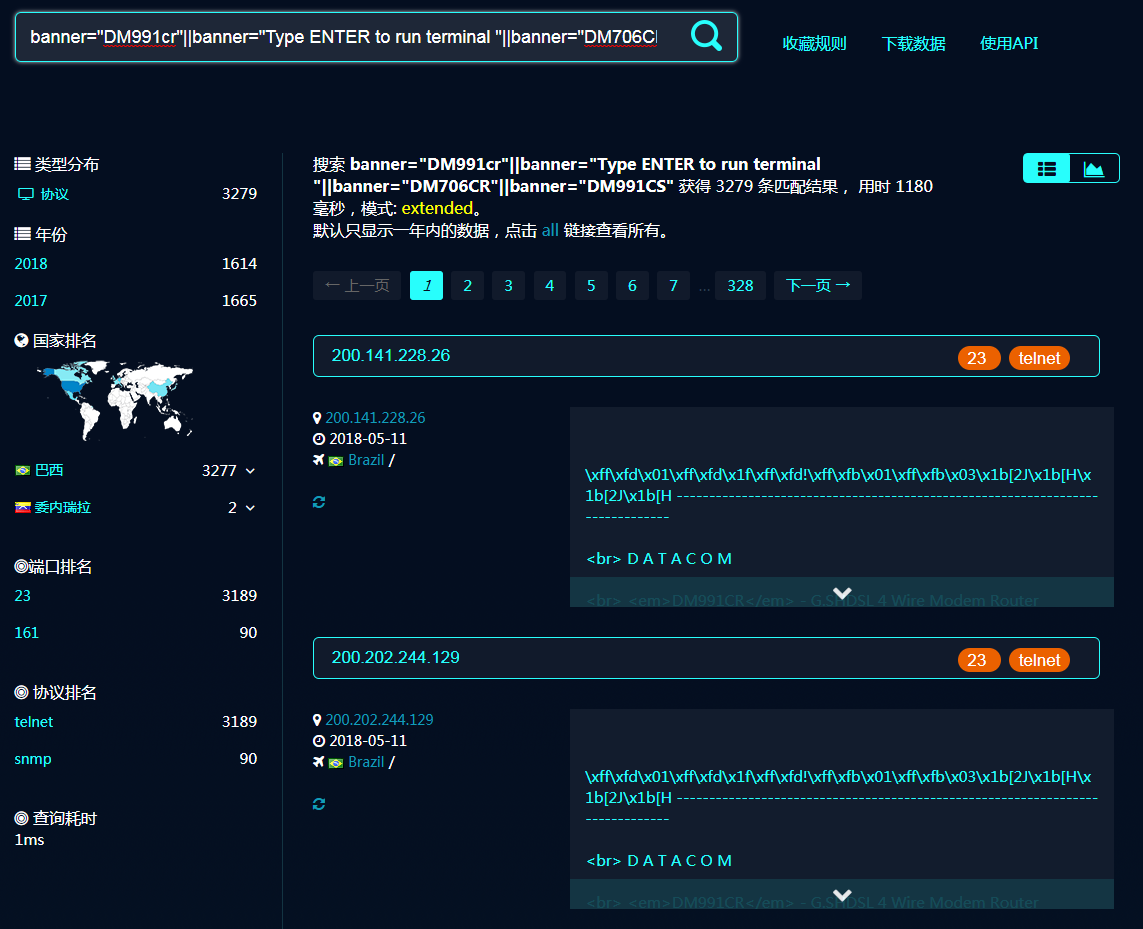Click 下一页 next page button

click(x=818, y=285)
